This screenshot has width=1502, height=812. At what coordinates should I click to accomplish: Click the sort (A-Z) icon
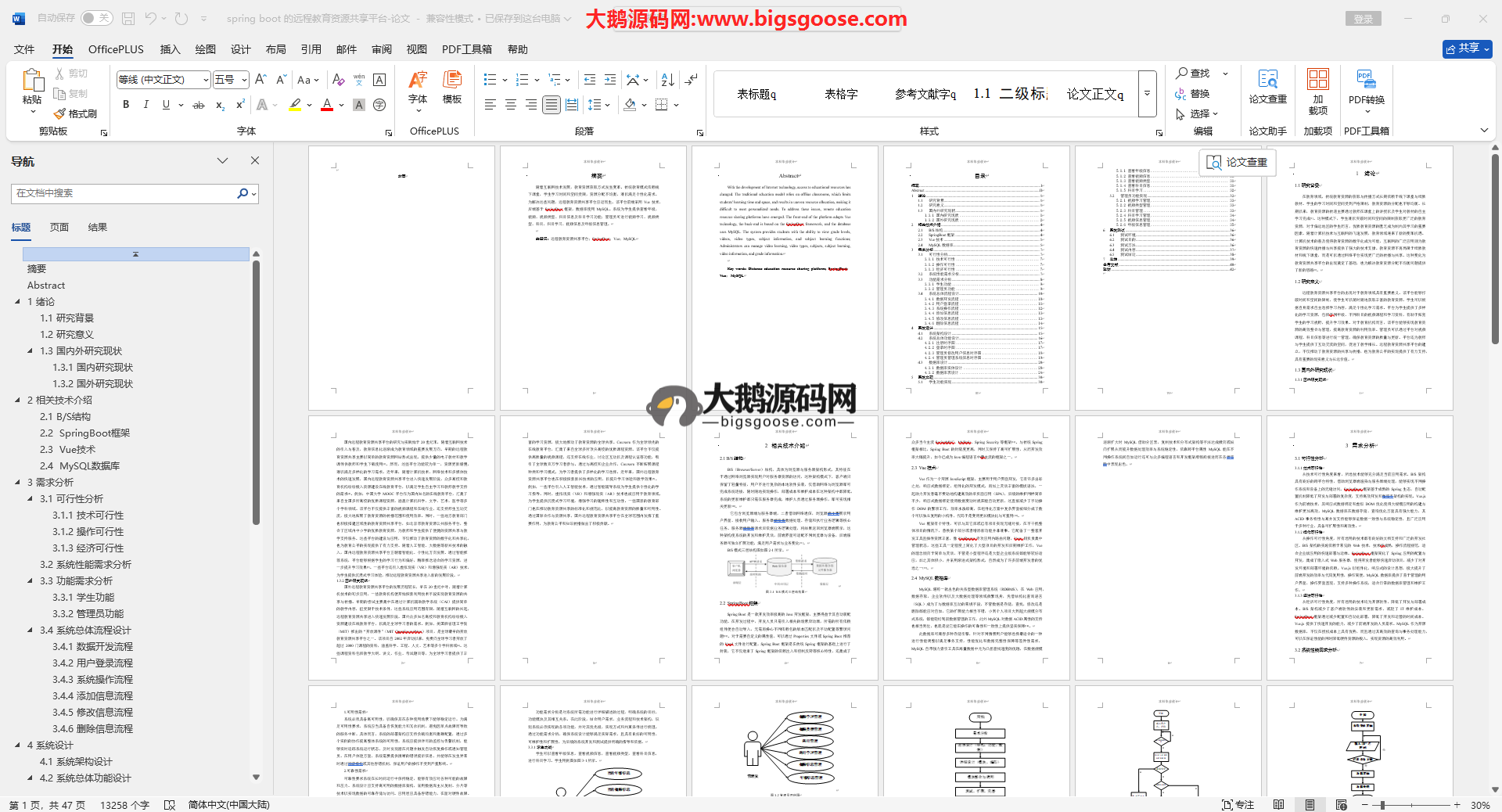[x=667, y=80]
